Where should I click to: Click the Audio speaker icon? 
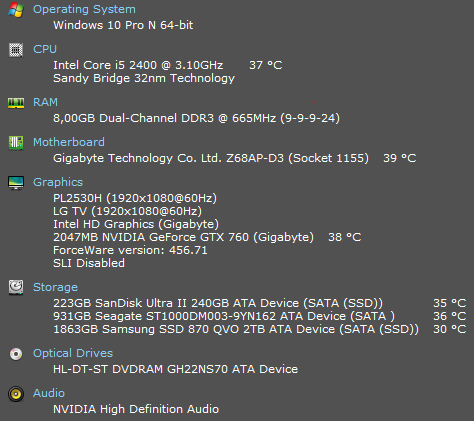coord(16,394)
